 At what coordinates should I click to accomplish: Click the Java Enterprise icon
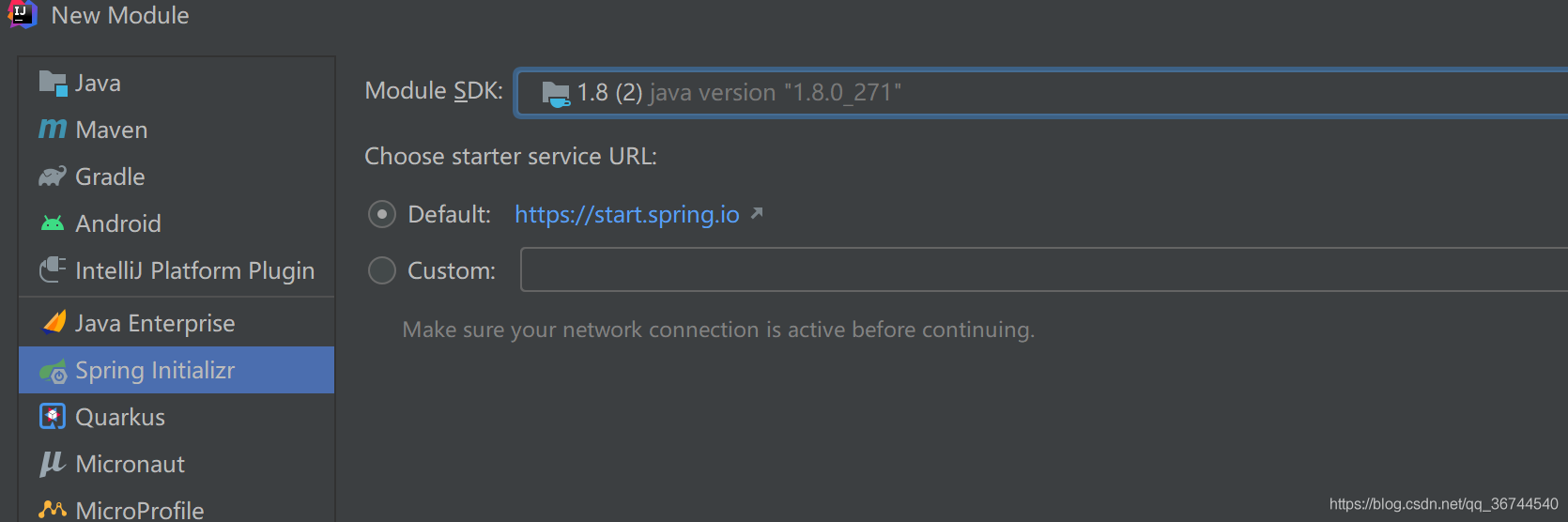[x=54, y=322]
